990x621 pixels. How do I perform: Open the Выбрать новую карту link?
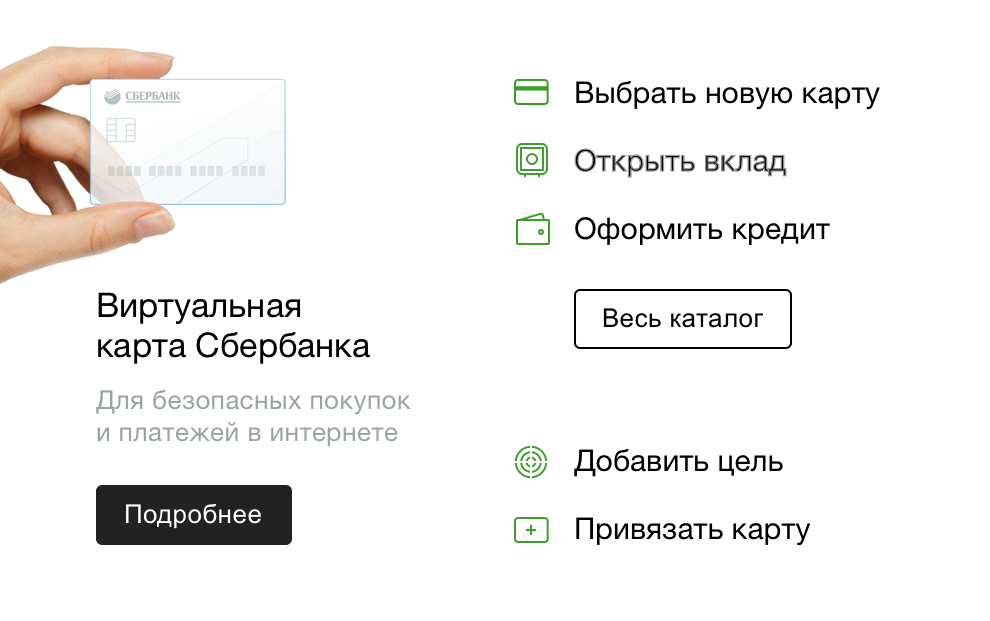point(727,93)
